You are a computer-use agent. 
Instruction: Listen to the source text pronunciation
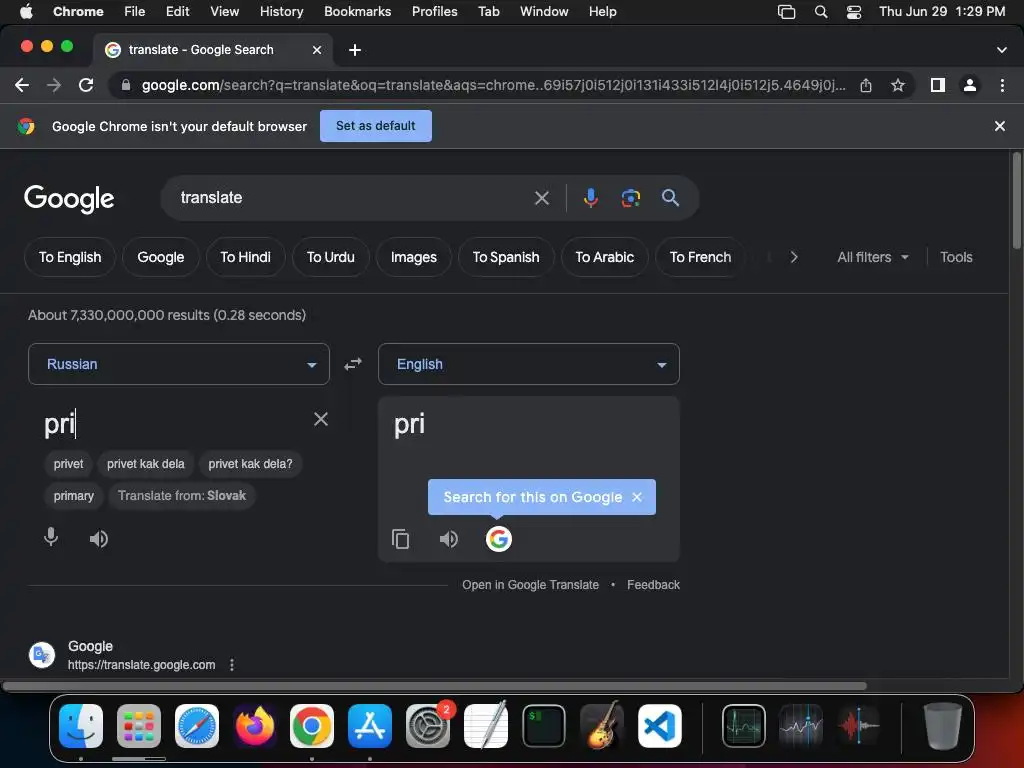99,539
